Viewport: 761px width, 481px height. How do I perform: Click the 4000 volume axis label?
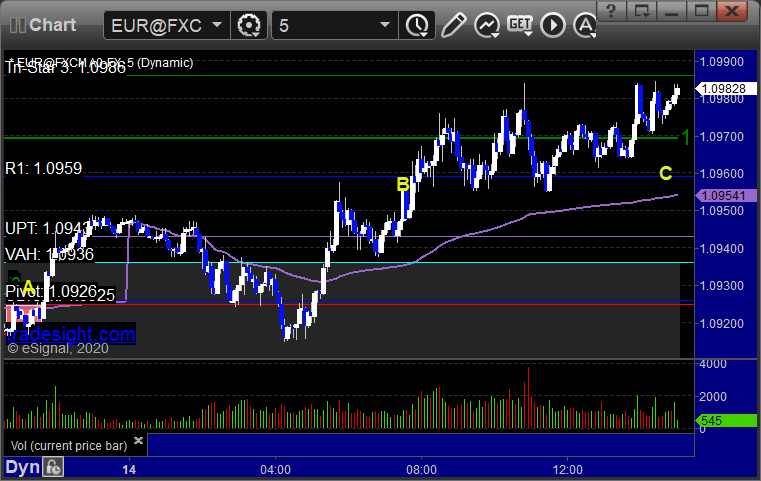713,364
